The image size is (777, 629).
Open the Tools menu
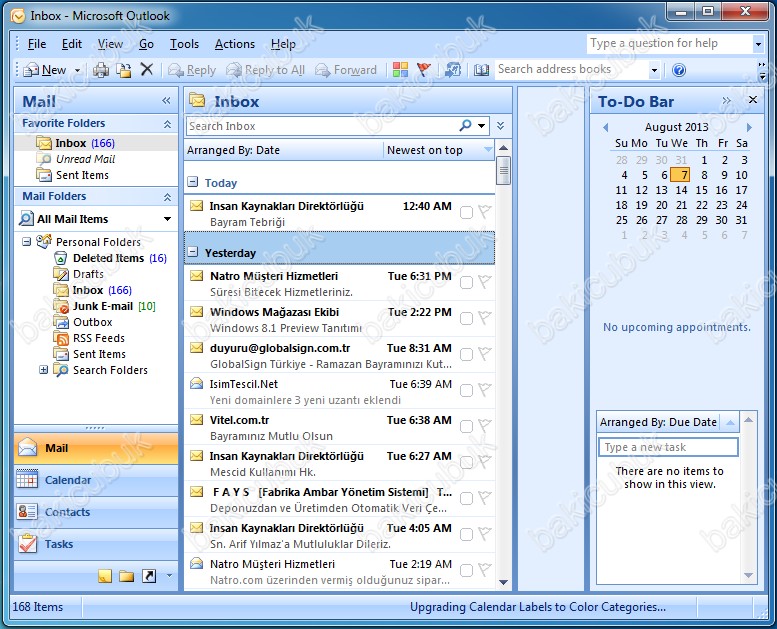point(184,44)
